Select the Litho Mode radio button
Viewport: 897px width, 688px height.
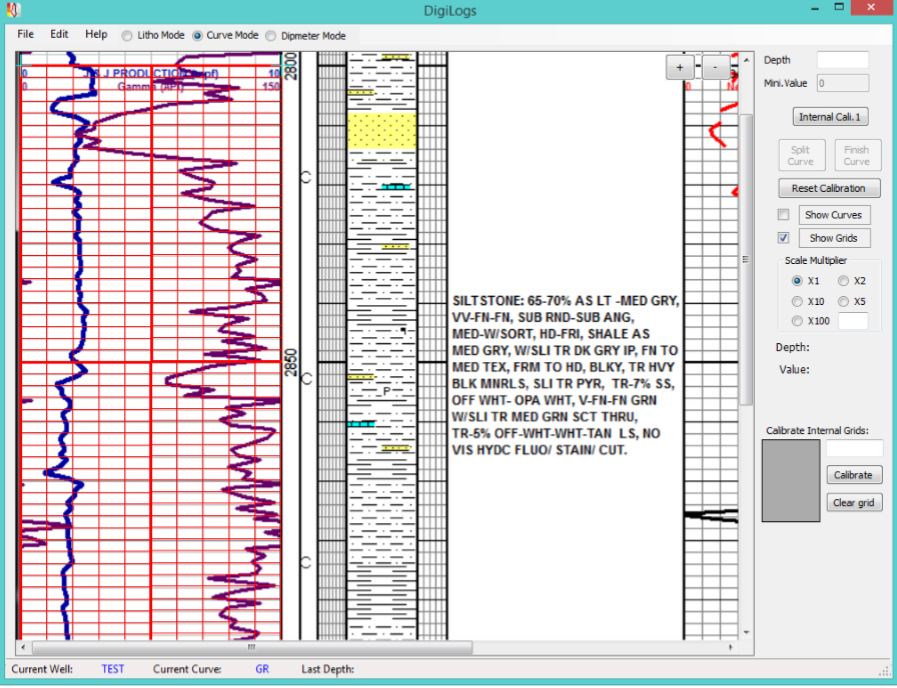point(127,36)
